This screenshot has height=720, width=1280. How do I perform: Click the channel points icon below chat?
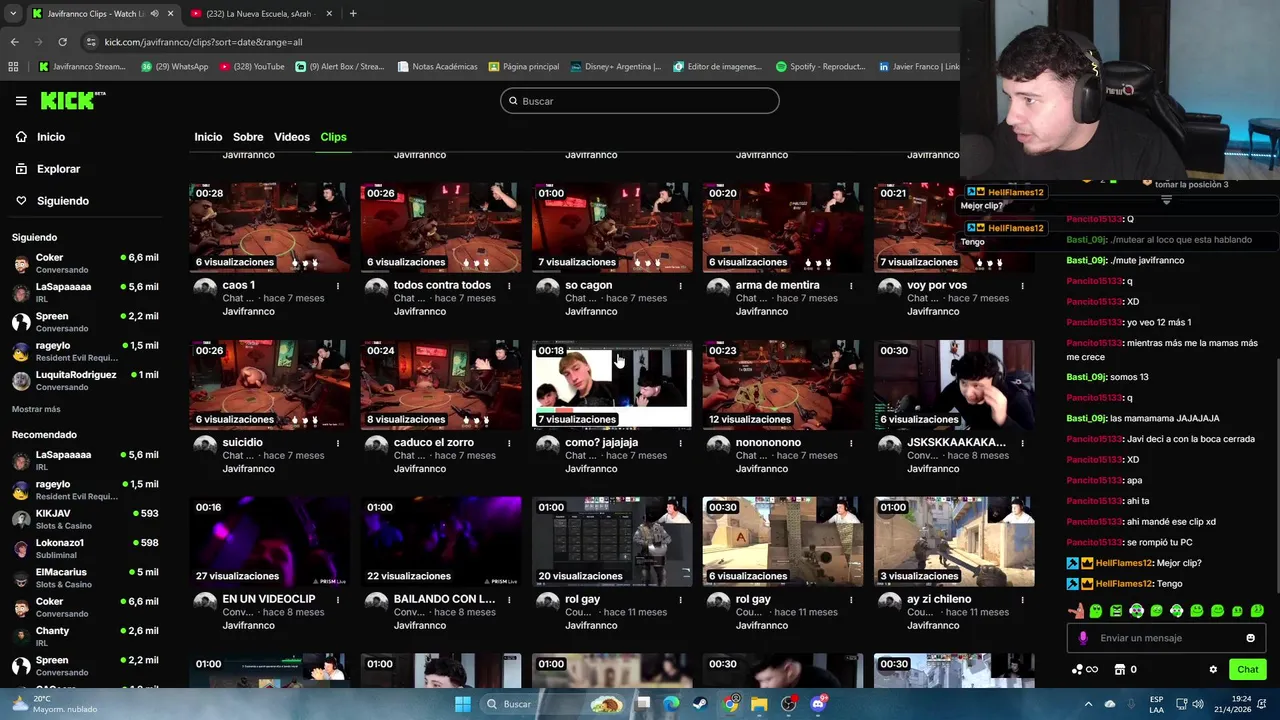click(1085, 670)
